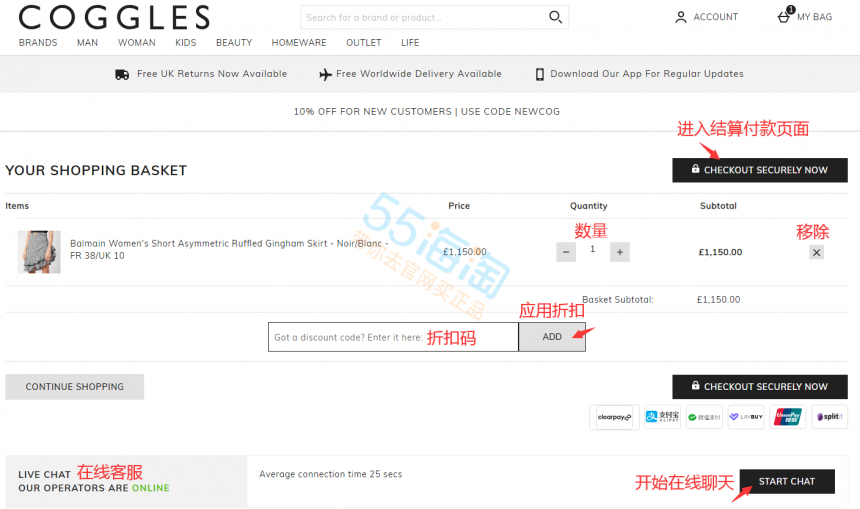Click the UnionPay payment icon
This screenshot has width=860, height=509.
788,417
